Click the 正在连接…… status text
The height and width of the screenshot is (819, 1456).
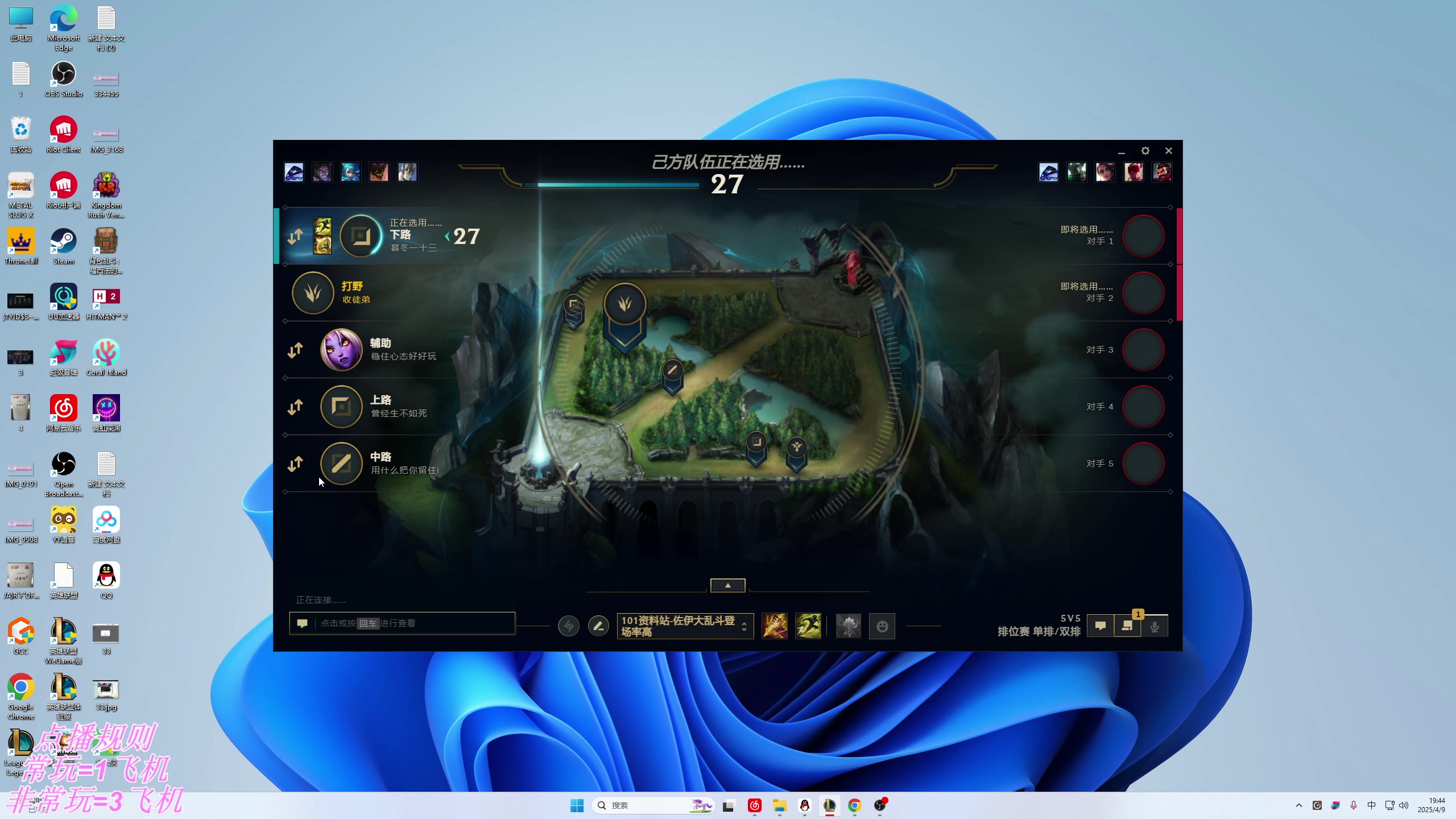pos(321,600)
